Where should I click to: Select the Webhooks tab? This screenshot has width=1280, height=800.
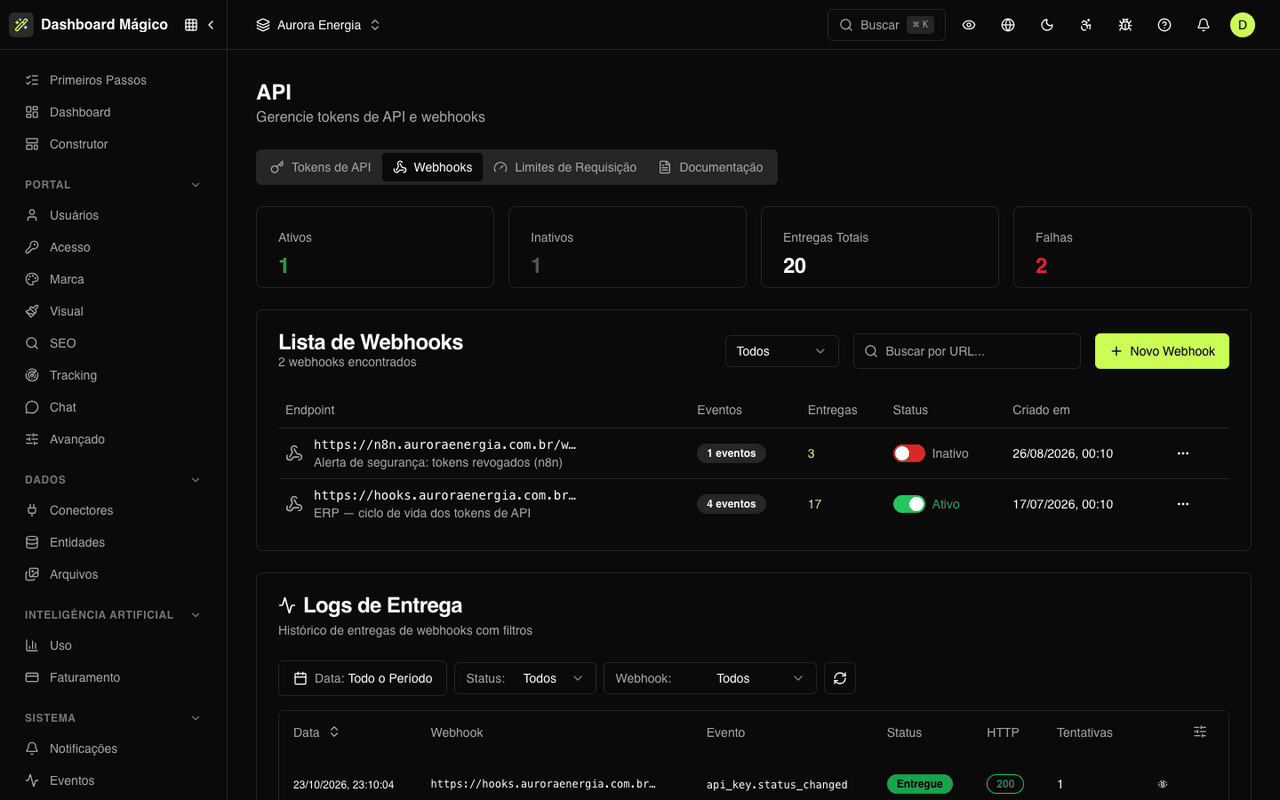(x=432, y=167)
